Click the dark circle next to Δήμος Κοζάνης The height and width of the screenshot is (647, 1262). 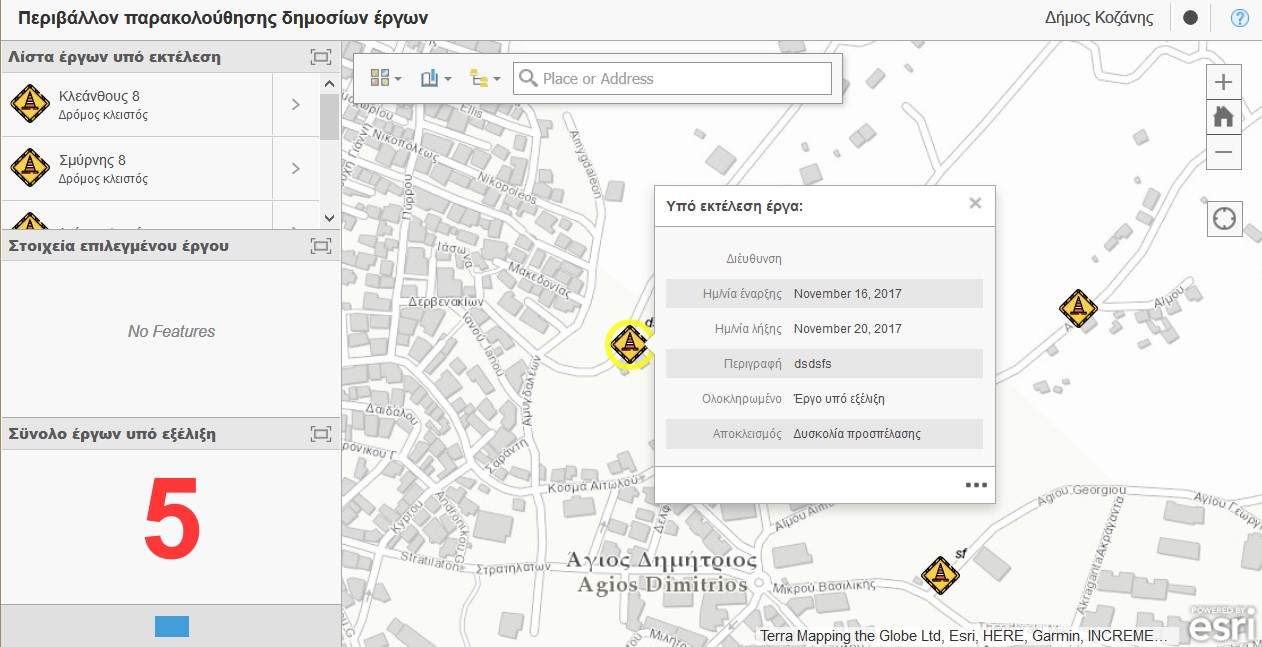(1190, 18)
